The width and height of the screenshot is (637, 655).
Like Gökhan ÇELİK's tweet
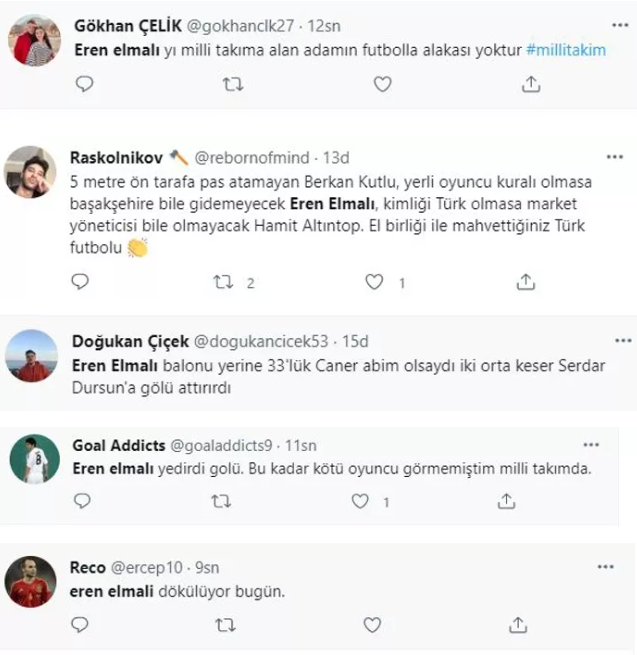tap(381, 86)
